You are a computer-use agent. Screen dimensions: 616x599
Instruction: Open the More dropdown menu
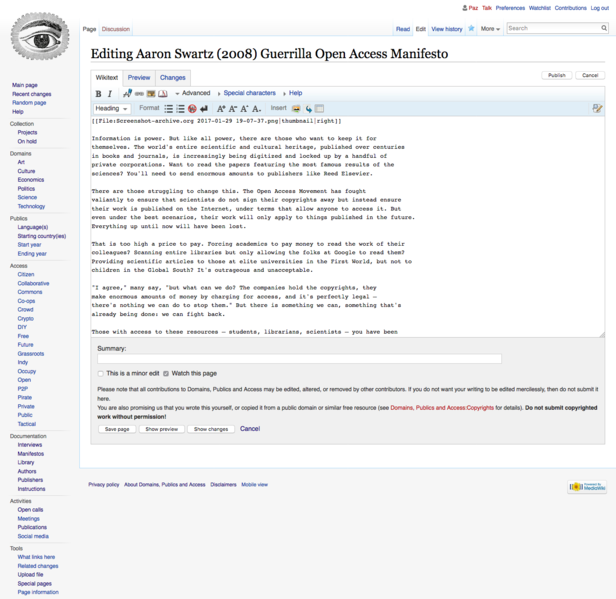coord(490,29)
